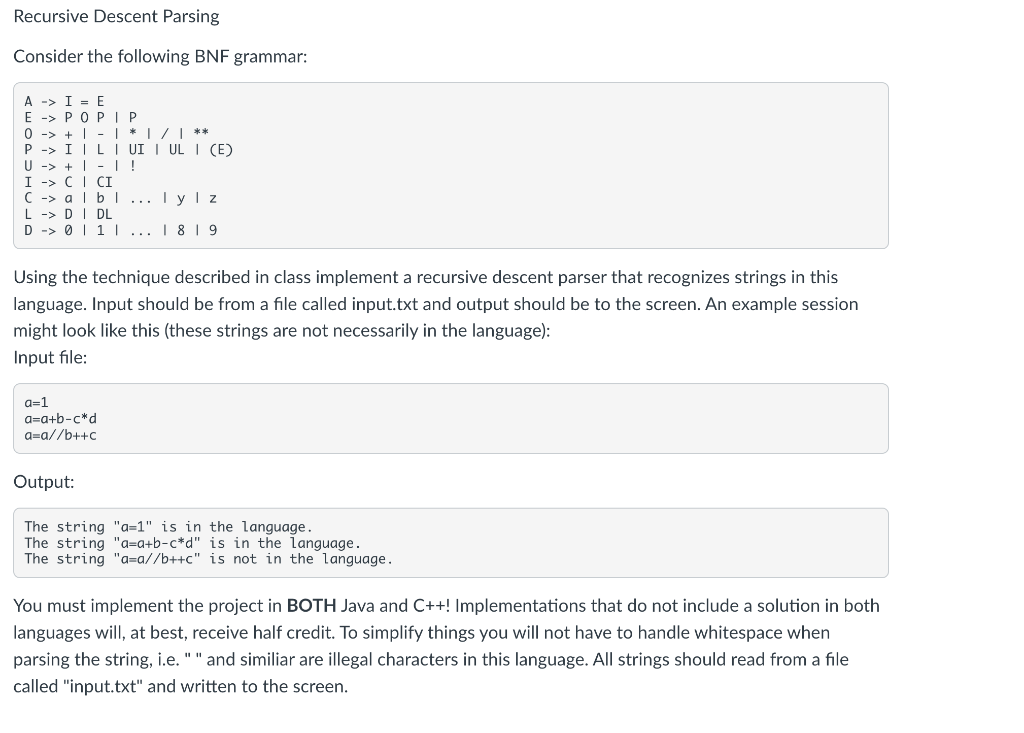Click the unary rule 'U -> + | - | !'
Image resolution: width=1024 pixels, height=733 pixels.
(80, 166)
